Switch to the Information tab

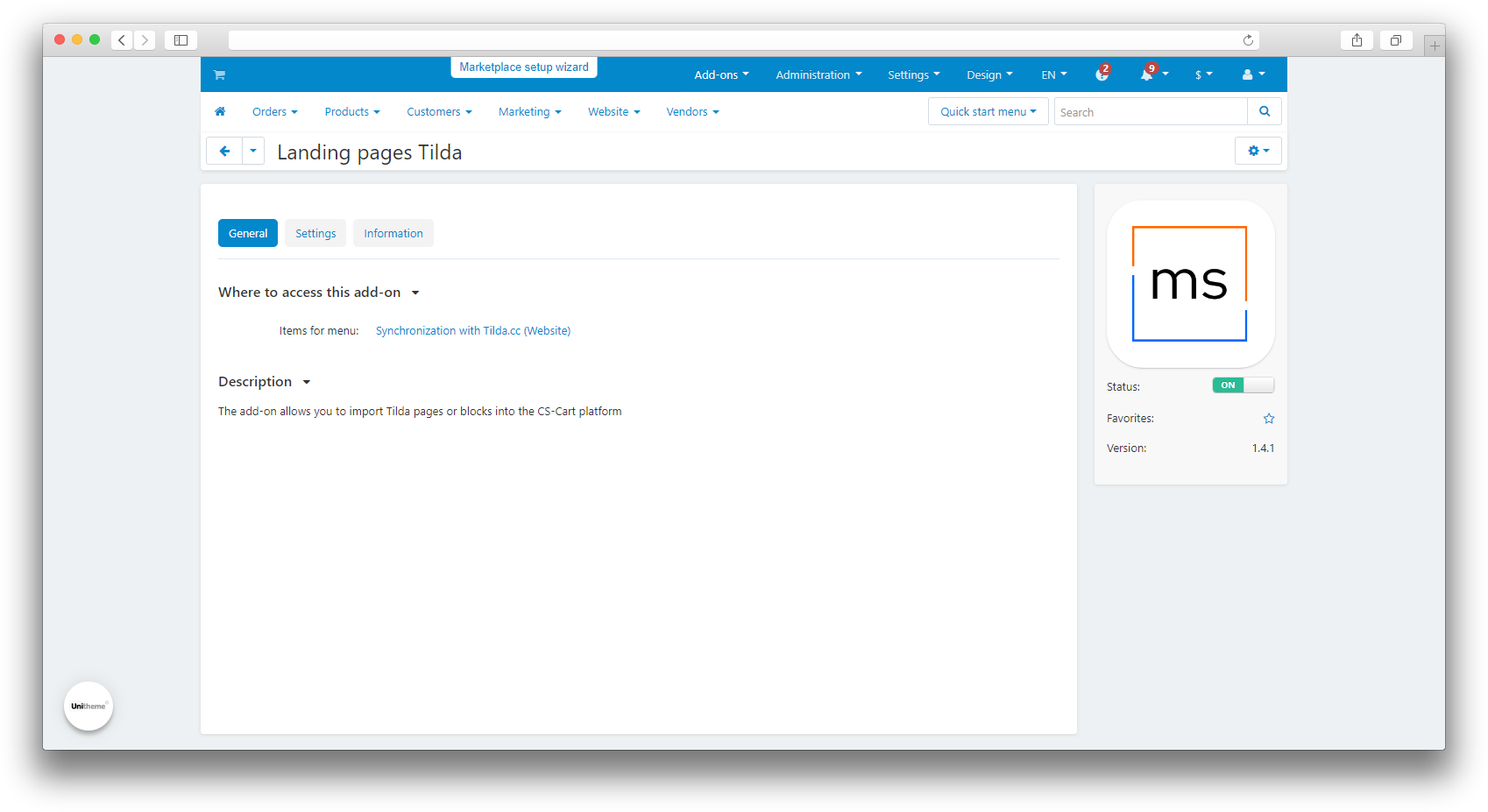393,234
